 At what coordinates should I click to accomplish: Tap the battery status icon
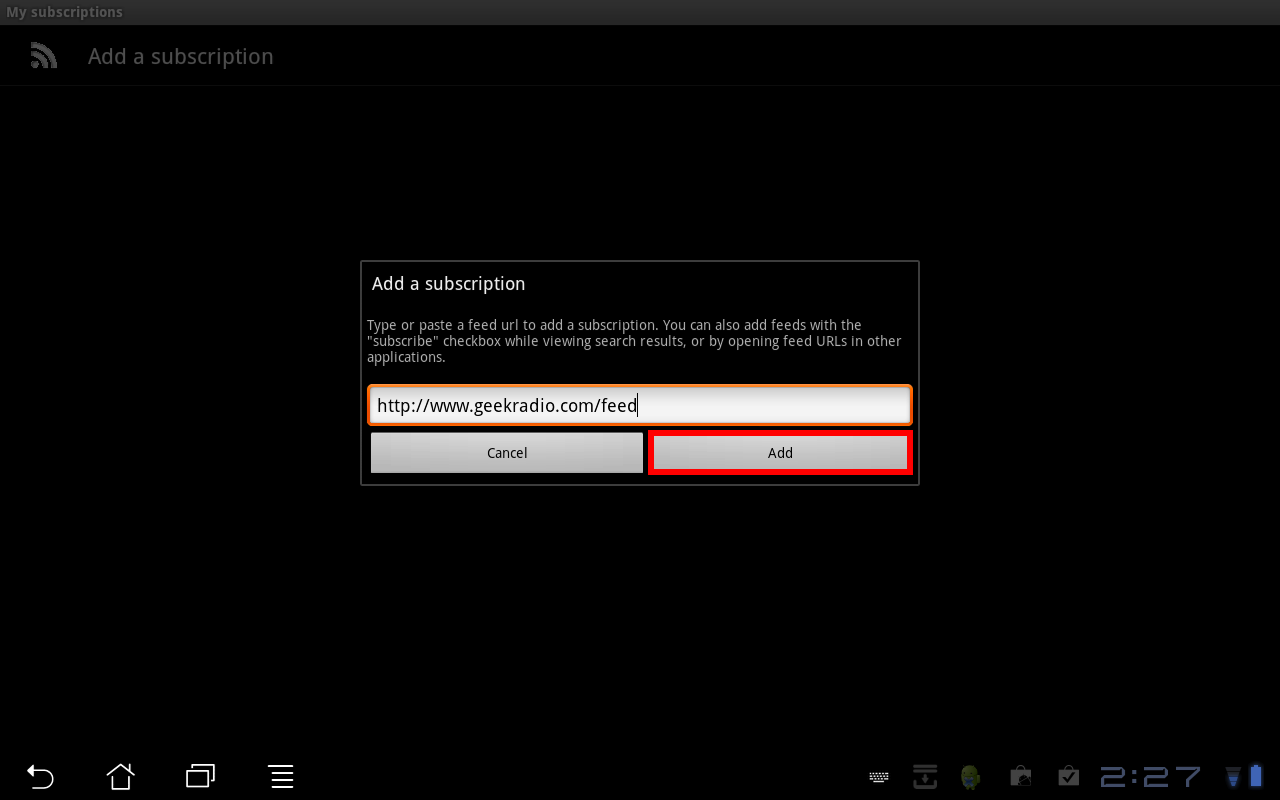[x=1256, y=776]
